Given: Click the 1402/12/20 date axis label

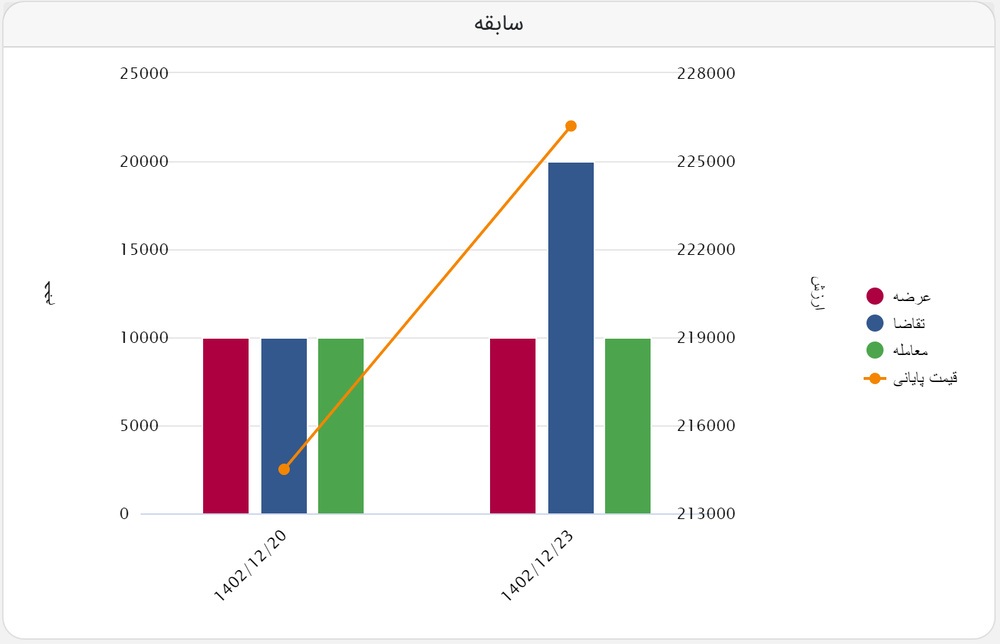Looking at the screenshot, I should pos(250,566).
